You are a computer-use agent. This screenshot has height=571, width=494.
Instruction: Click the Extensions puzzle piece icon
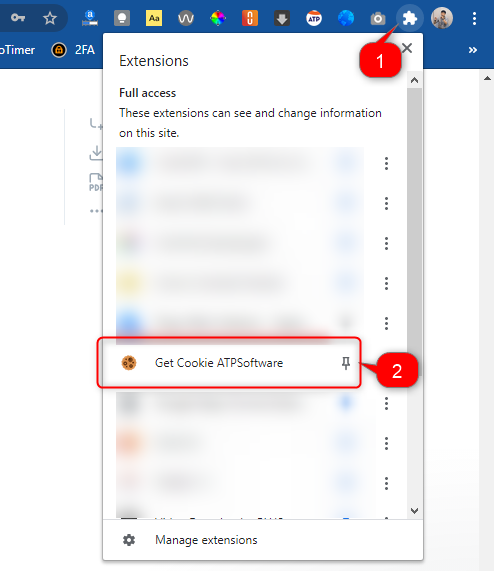point(410,18)
